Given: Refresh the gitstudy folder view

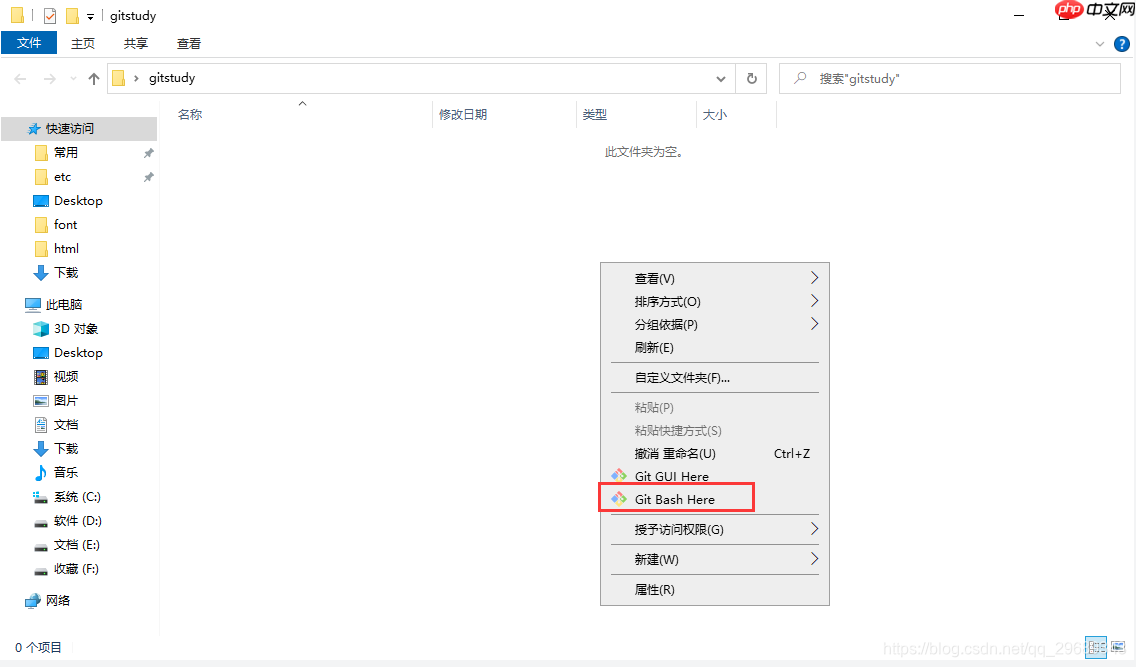Looking at the screenshot, I should coord(752,78).
